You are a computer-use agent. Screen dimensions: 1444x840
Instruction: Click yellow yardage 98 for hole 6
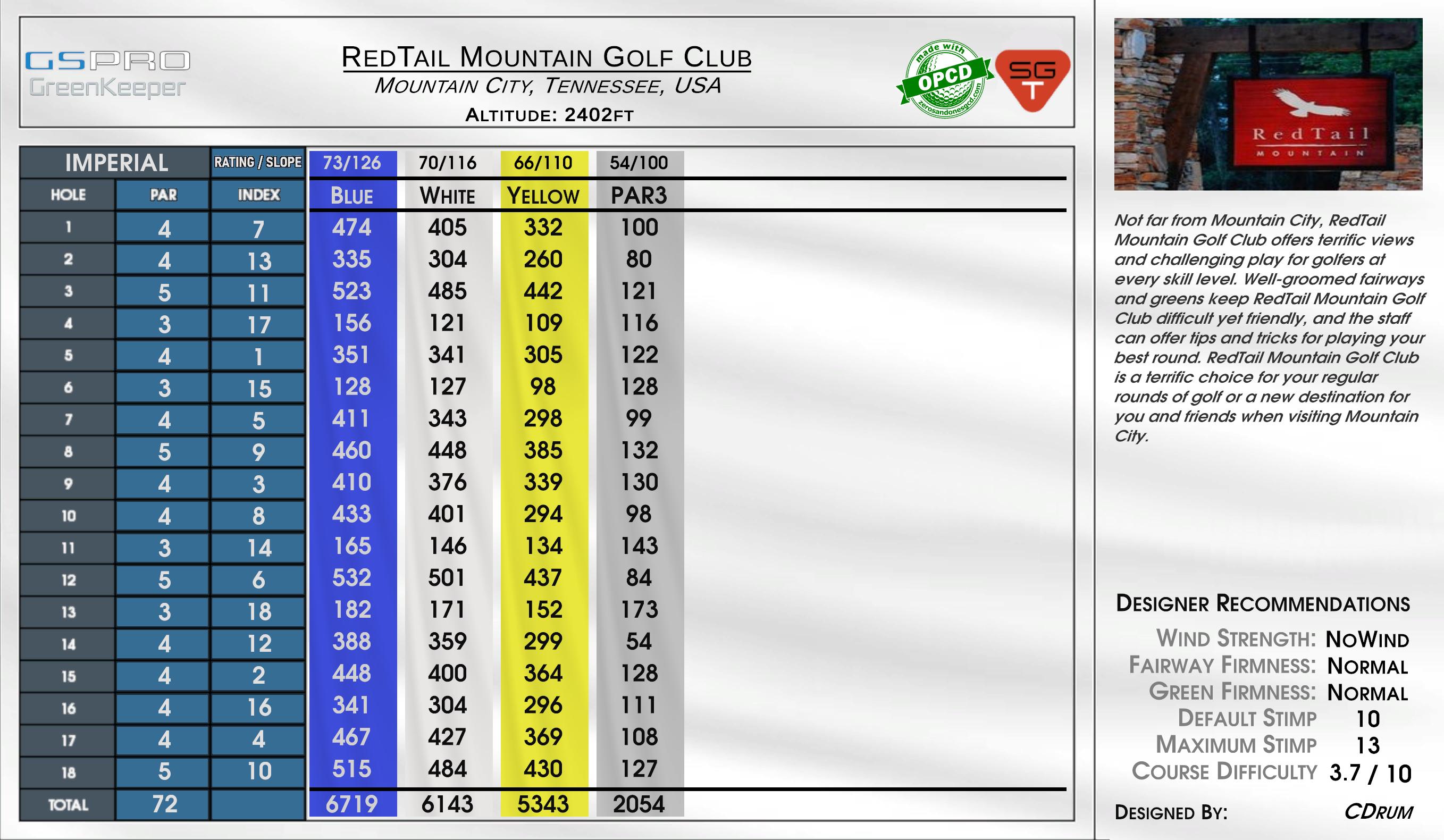tap(543, 387)
